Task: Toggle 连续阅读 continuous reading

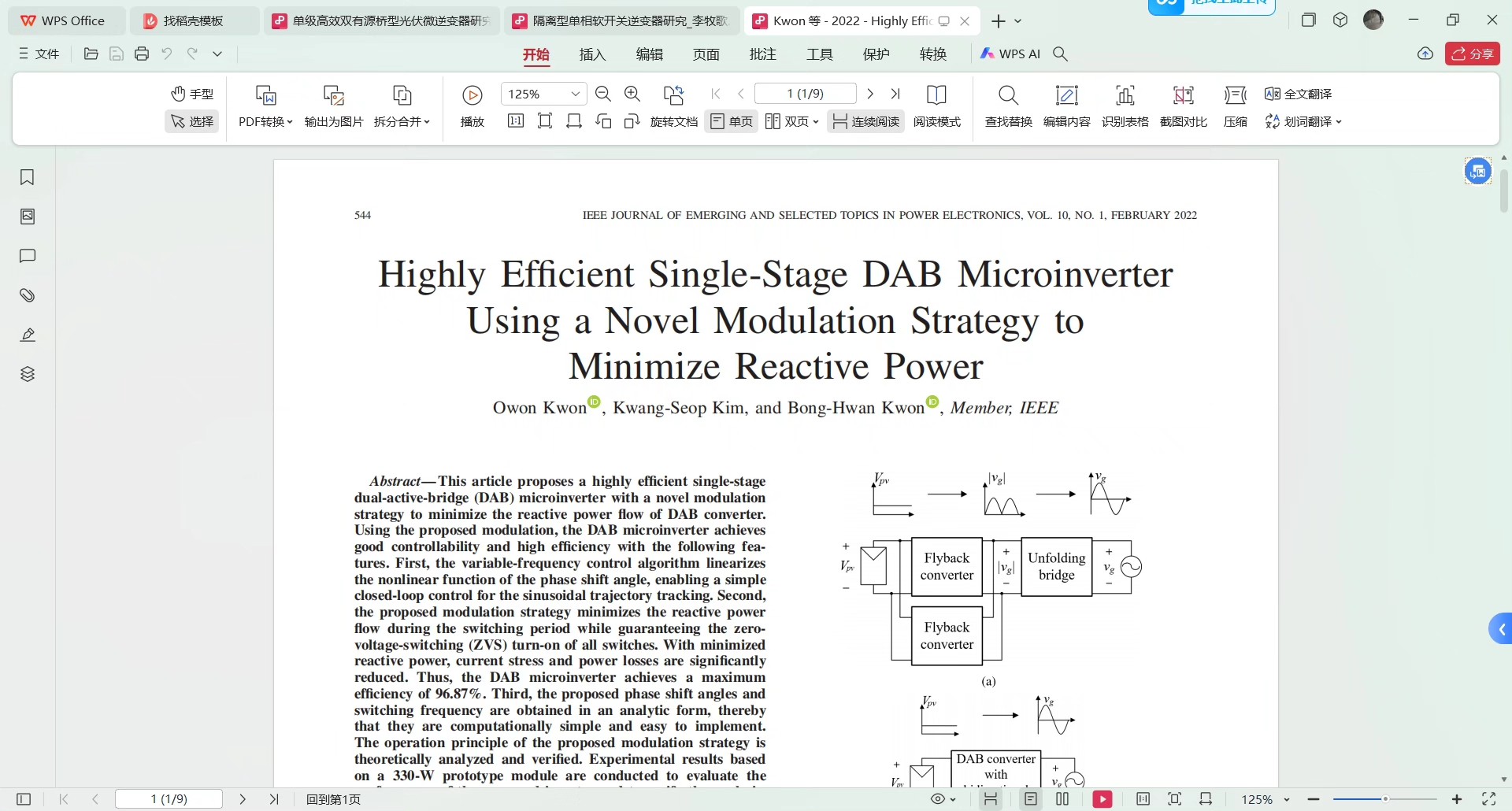Action: point(865,121)
